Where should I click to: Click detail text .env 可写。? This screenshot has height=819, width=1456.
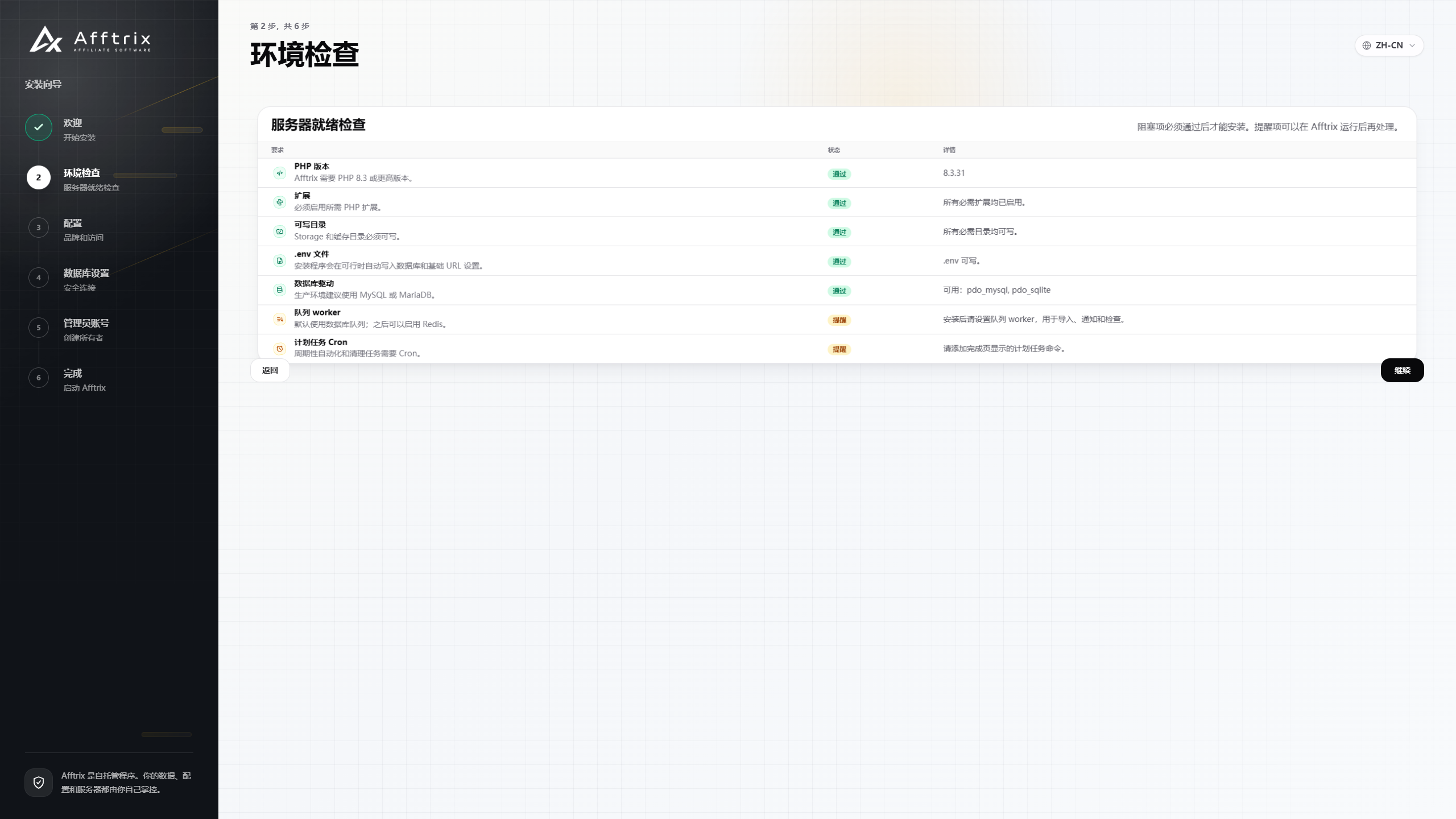coord(962,261)
